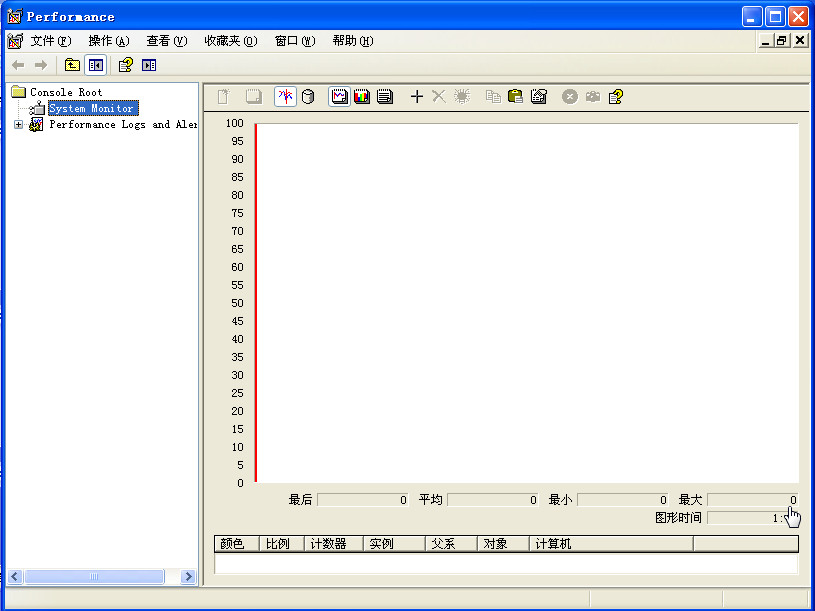
Task: Select System Monitor tree node
Action: coord(93,108)
